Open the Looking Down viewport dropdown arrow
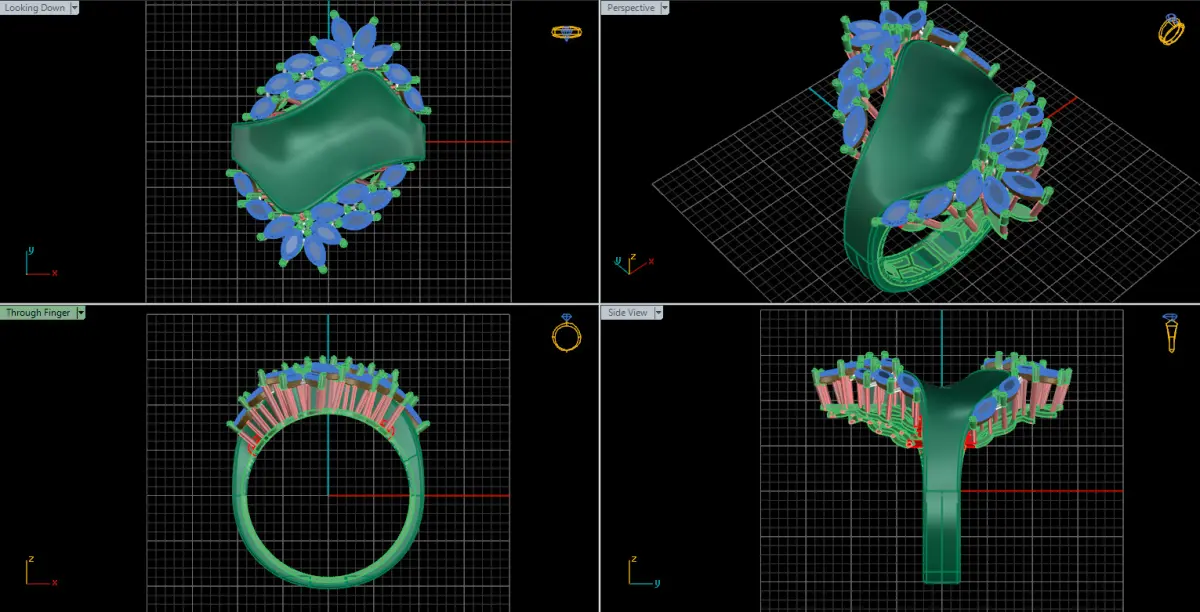 75,7
